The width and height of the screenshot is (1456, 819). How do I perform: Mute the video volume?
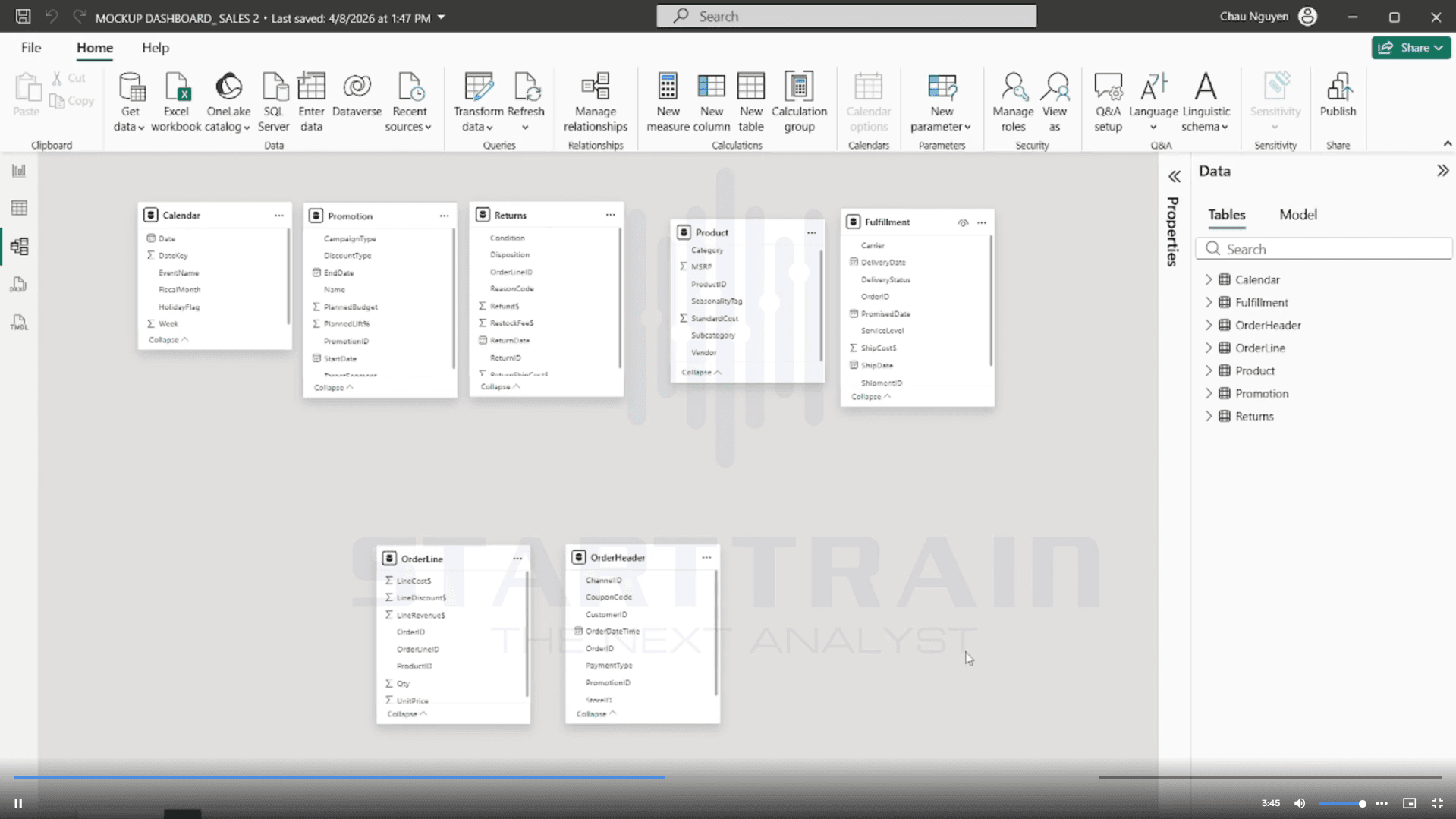tap(1300, 803)
